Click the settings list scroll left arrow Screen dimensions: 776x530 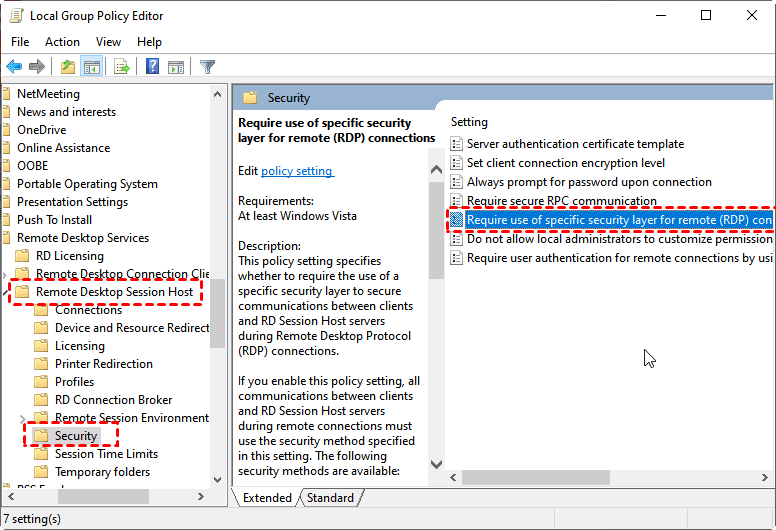click(453, 478)
